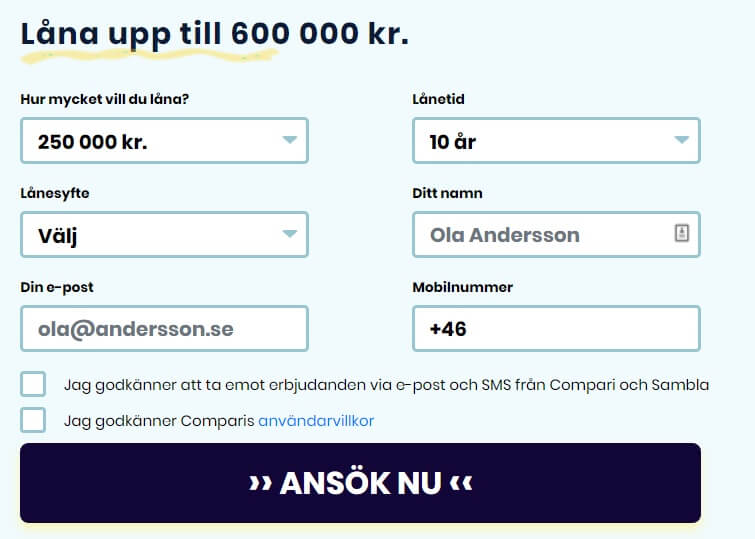The height and width of the screenshot is (539, 755).
Task: Click the 'Jag godkänner att ta emot erbjudanden' label text
Action: point(386,385)
